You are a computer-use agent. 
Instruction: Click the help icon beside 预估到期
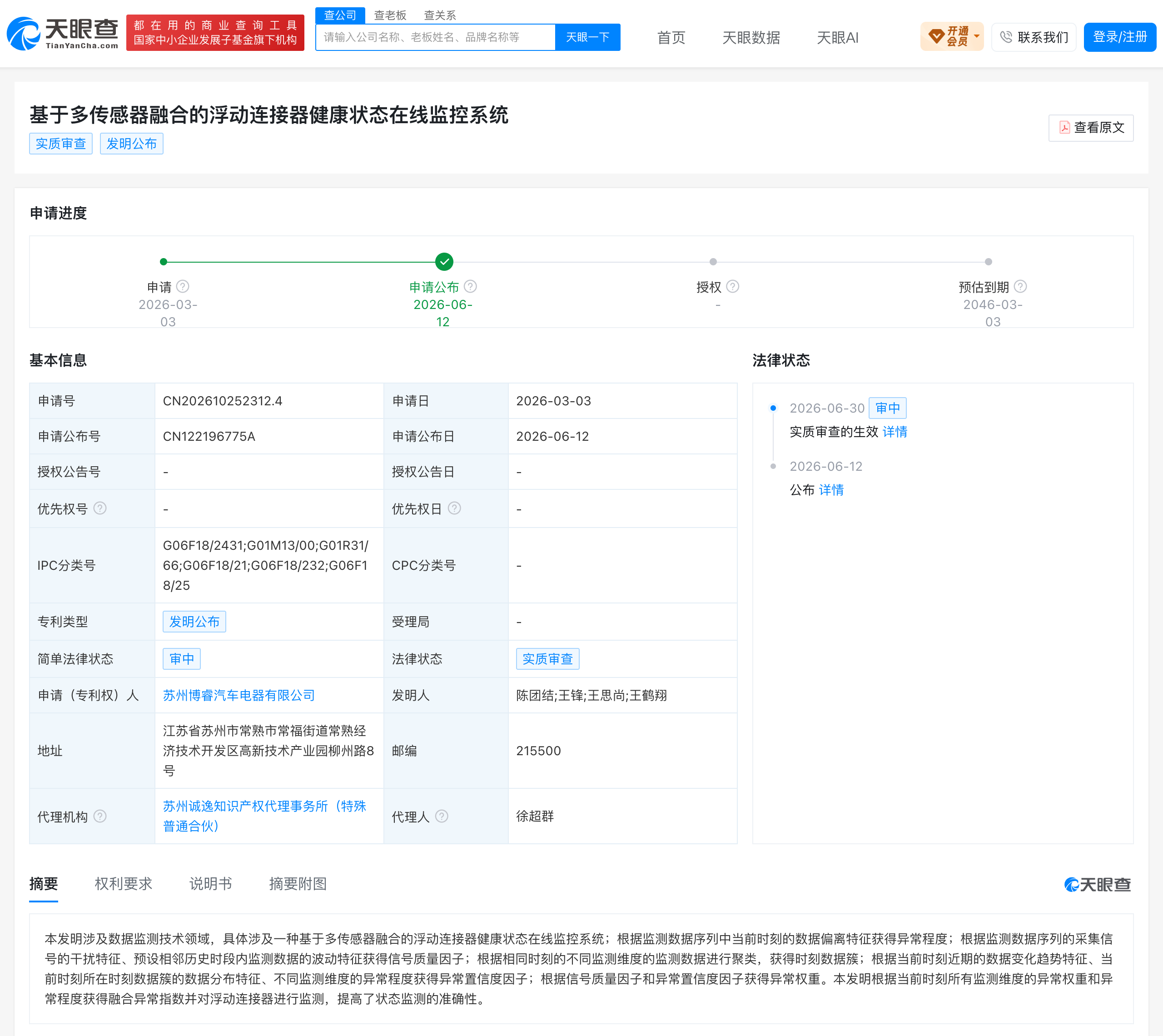[1021, 286]
